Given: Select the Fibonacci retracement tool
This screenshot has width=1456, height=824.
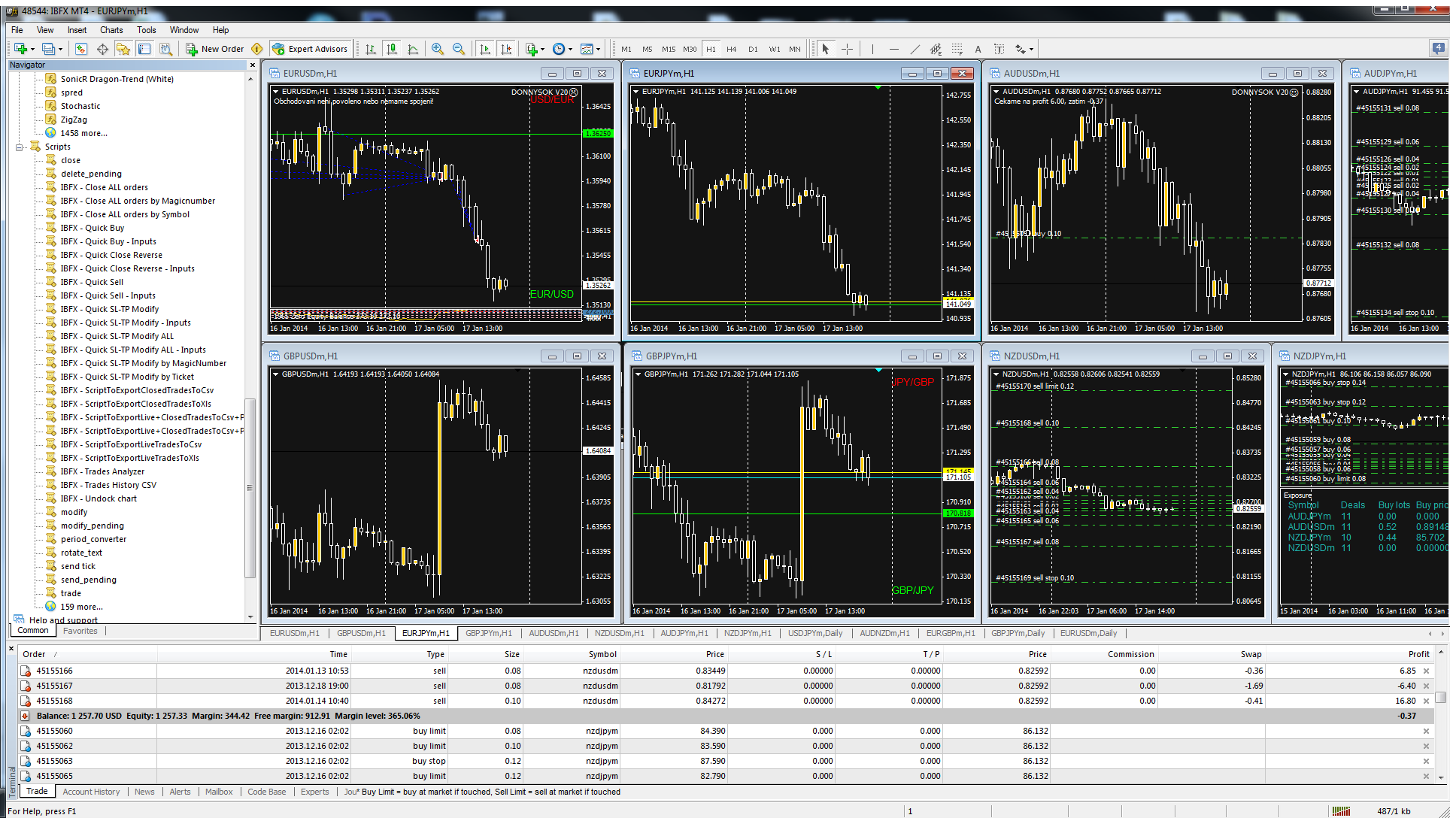Looking at the screenshot, I should [957, 49].
